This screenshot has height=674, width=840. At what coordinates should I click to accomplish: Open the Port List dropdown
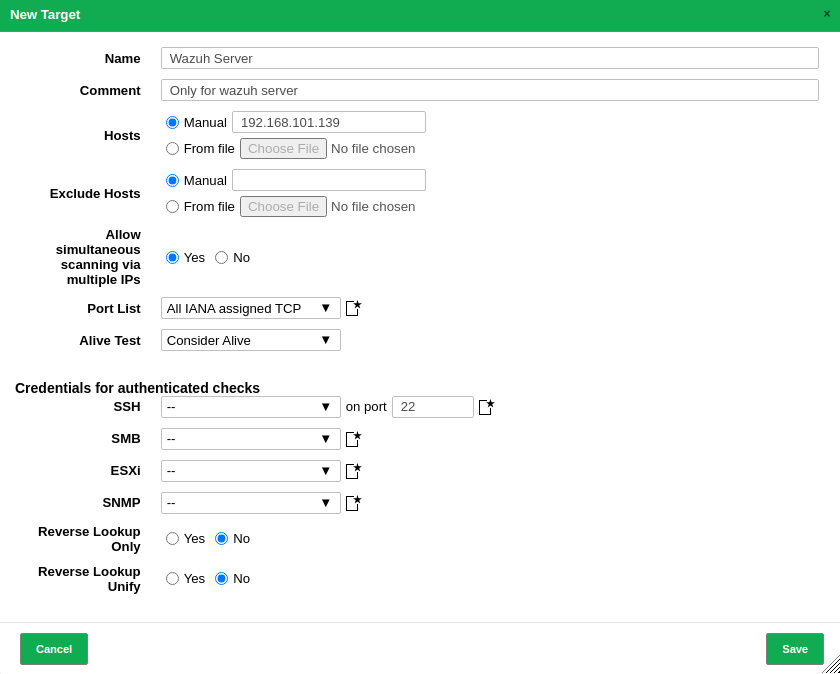[x=251, y=308]
